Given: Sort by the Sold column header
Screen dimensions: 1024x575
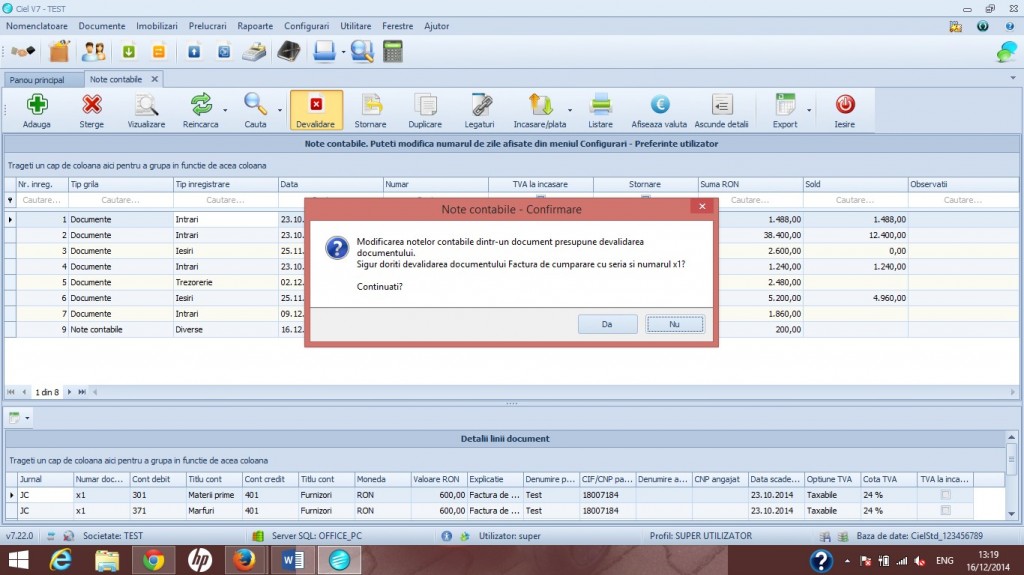Looking at the screenshot, I should (855, 184).
